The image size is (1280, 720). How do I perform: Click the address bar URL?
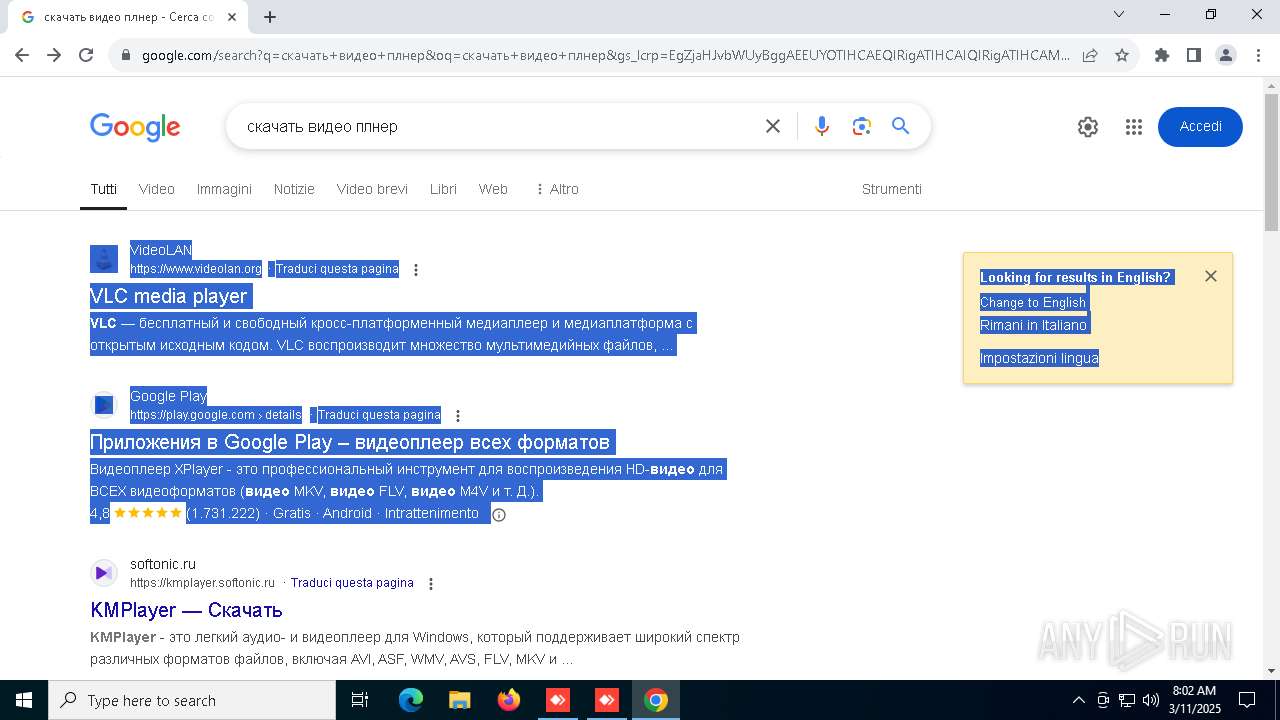click(x=605, y=55)
